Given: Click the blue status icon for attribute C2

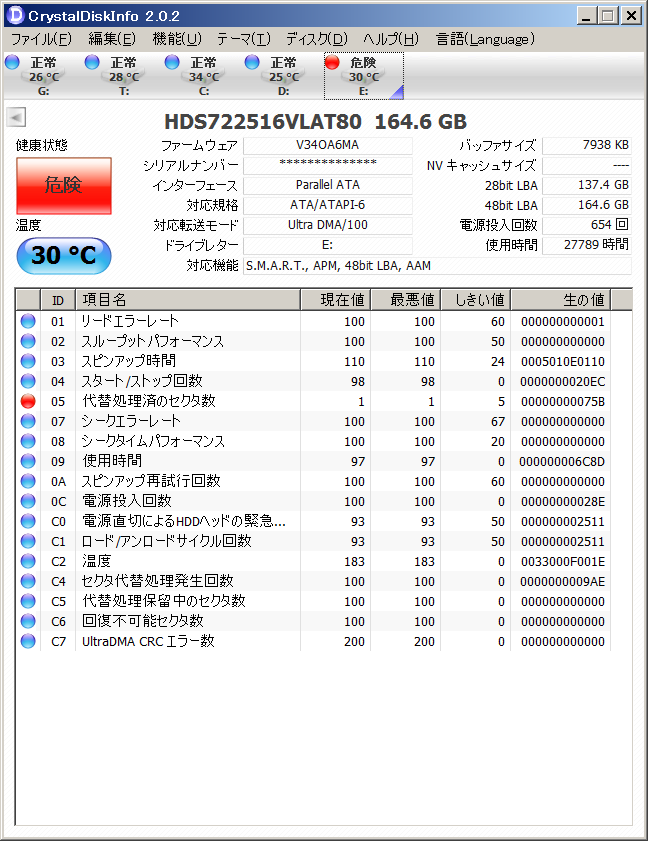Looking at the screenshot, I should tap(28, 561).
